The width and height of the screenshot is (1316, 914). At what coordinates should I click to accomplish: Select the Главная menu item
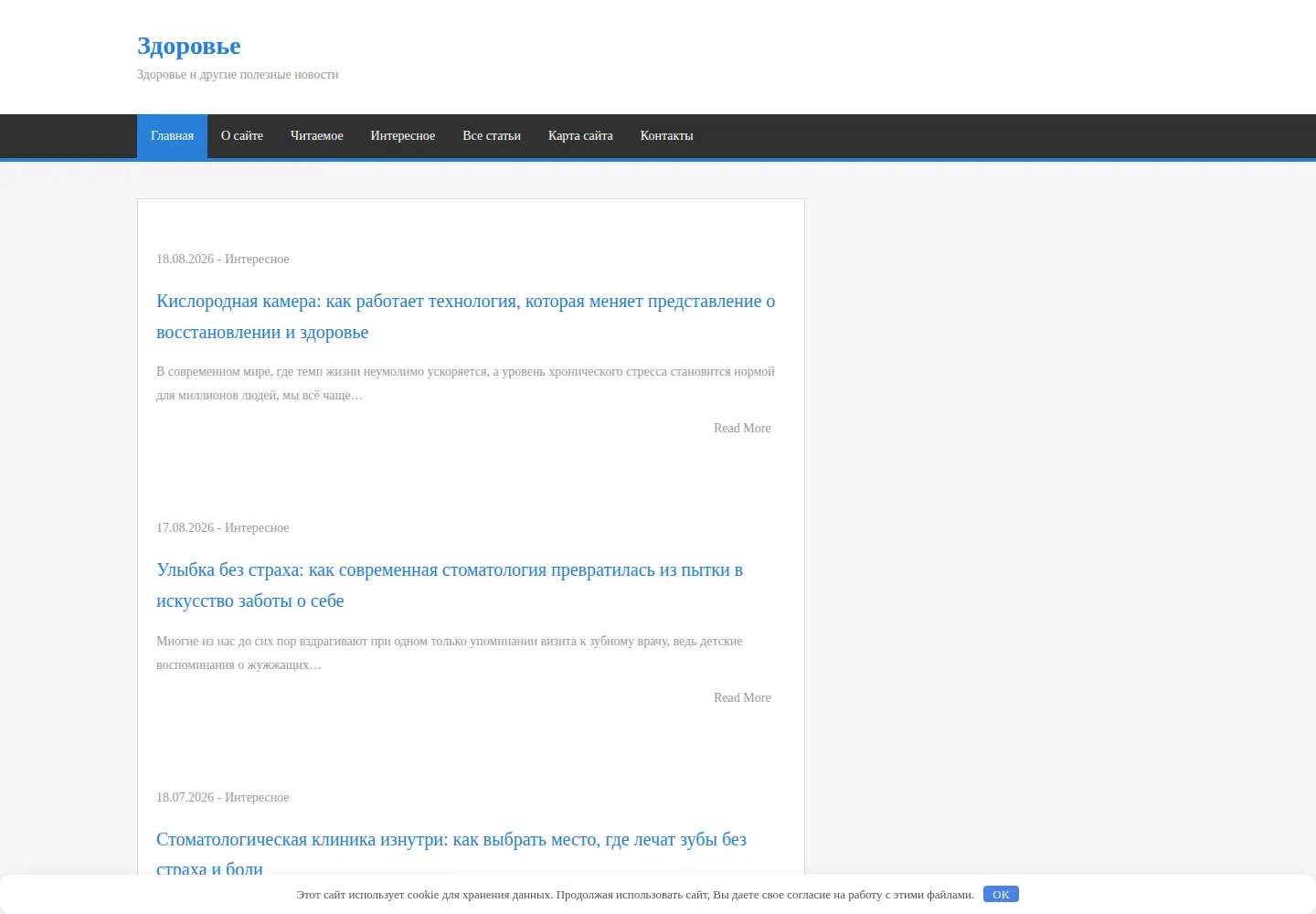click(172, 136)
